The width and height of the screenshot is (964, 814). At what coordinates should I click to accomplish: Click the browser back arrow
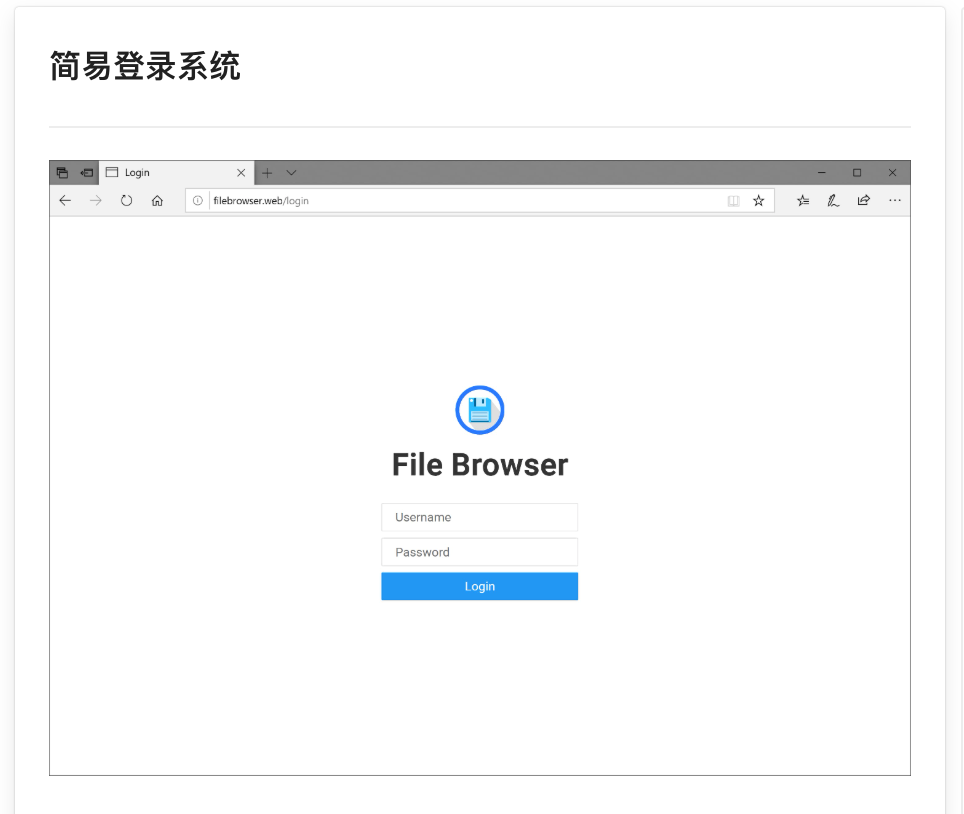click(65, 201)
